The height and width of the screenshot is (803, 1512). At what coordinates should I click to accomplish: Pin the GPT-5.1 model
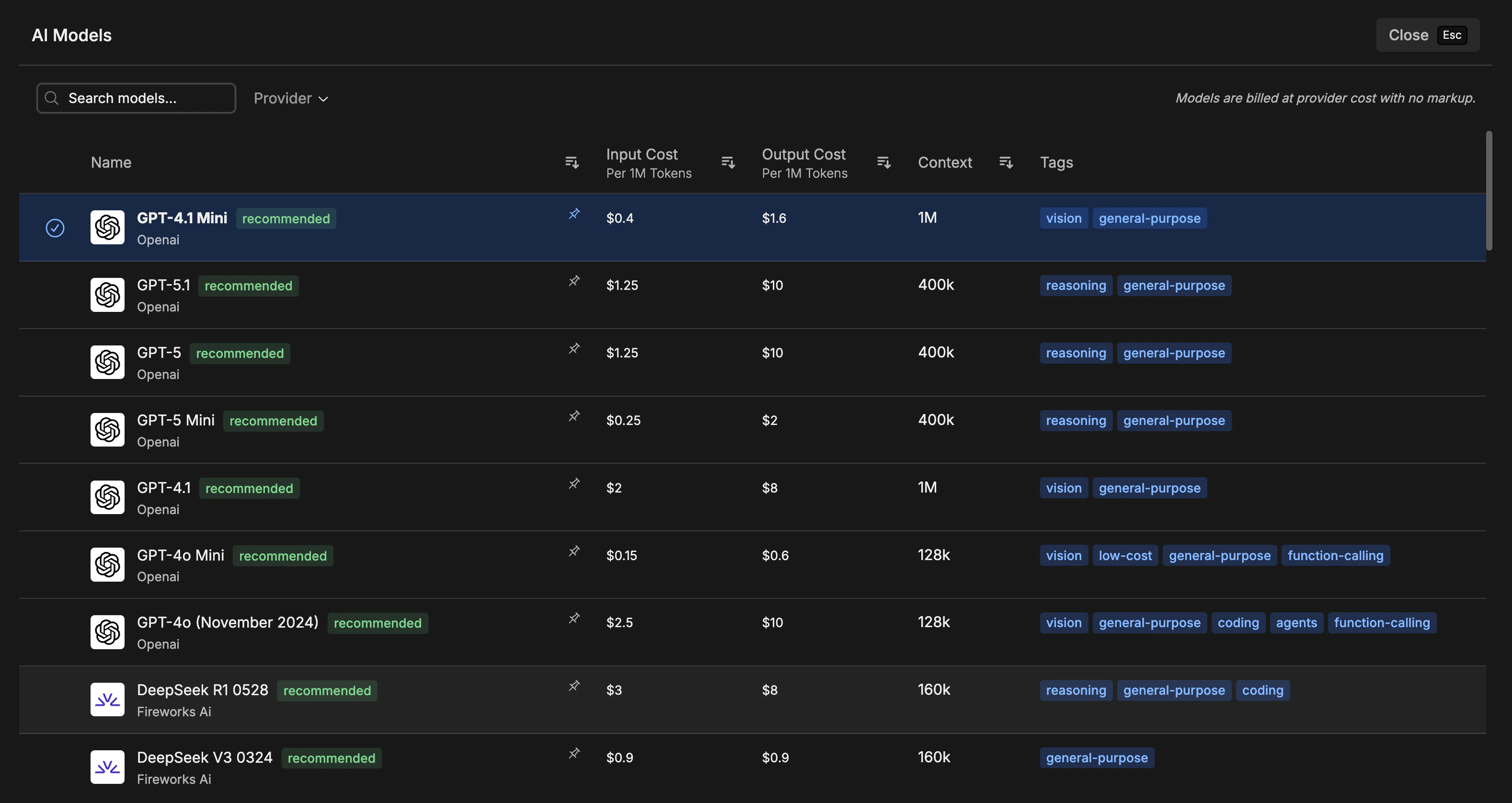(573, 281)
